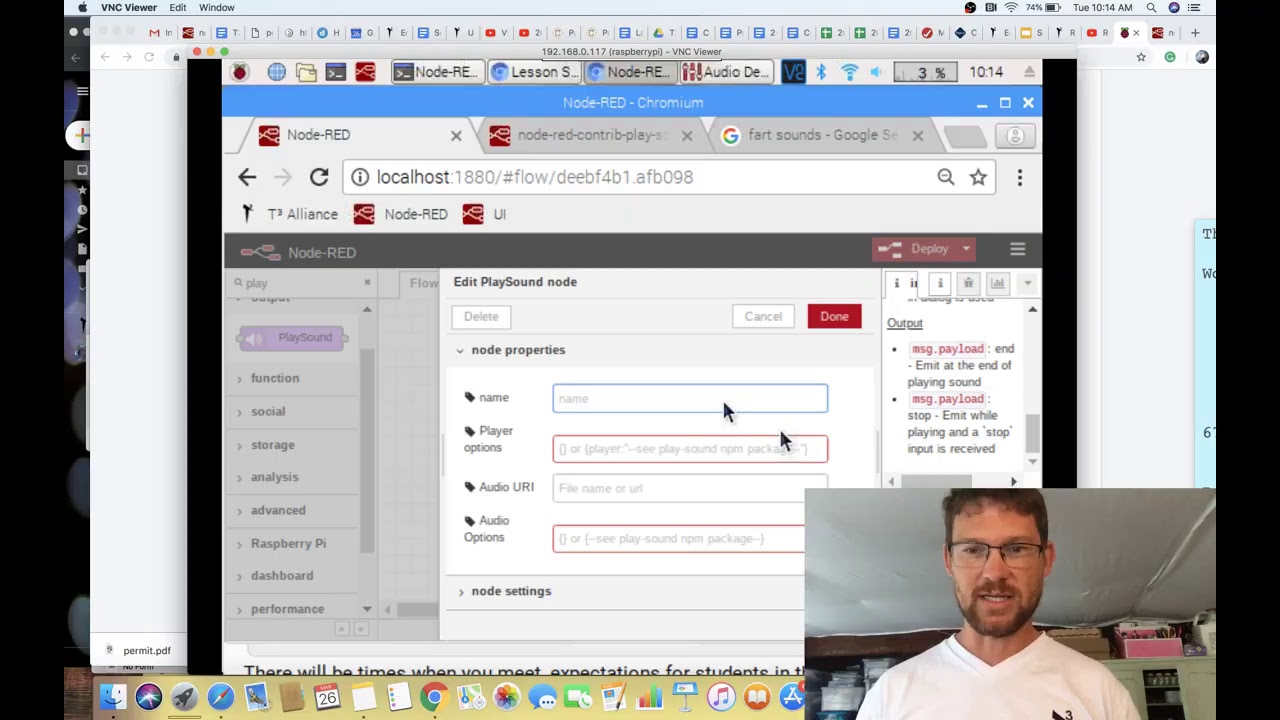Open Safari from the Dock
The image size is (1280, 720).
221,696
